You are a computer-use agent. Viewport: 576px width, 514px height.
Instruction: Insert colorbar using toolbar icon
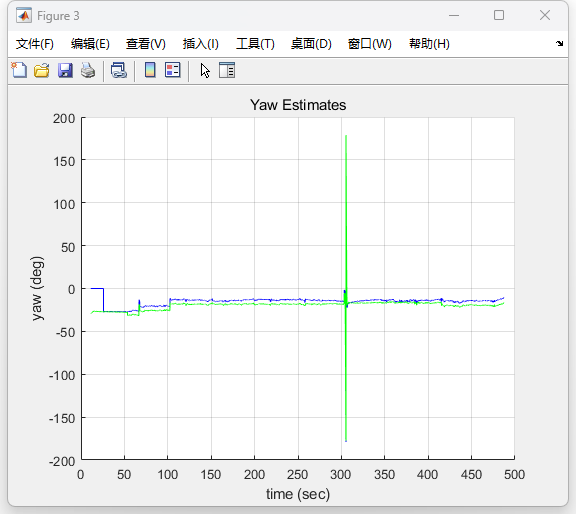coord(150,70)
